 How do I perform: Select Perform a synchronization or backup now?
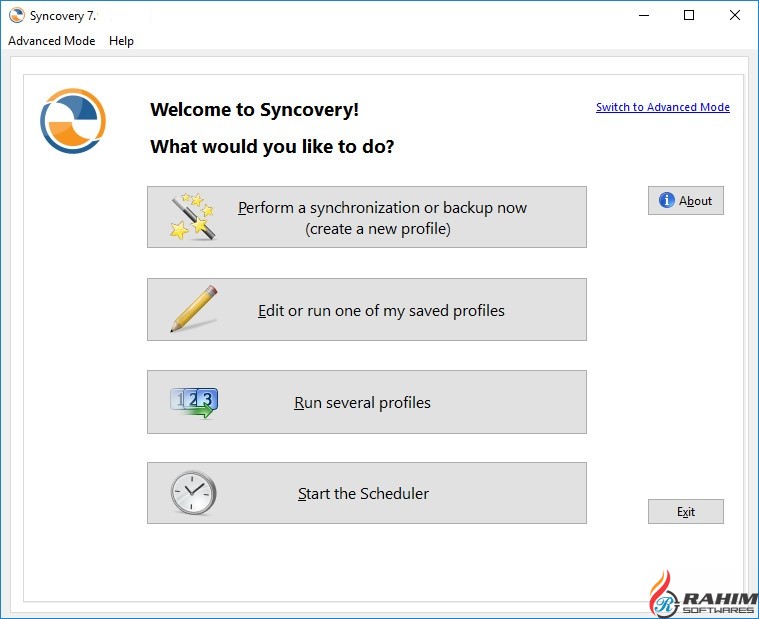[367, 217]
